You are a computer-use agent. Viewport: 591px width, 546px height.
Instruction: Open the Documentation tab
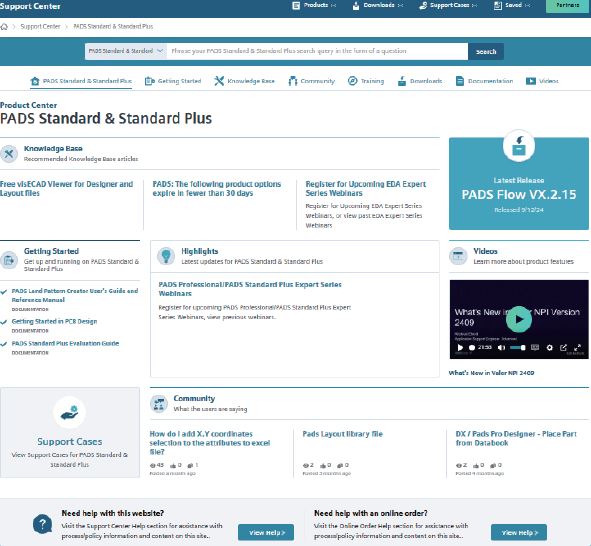(484, 81)
